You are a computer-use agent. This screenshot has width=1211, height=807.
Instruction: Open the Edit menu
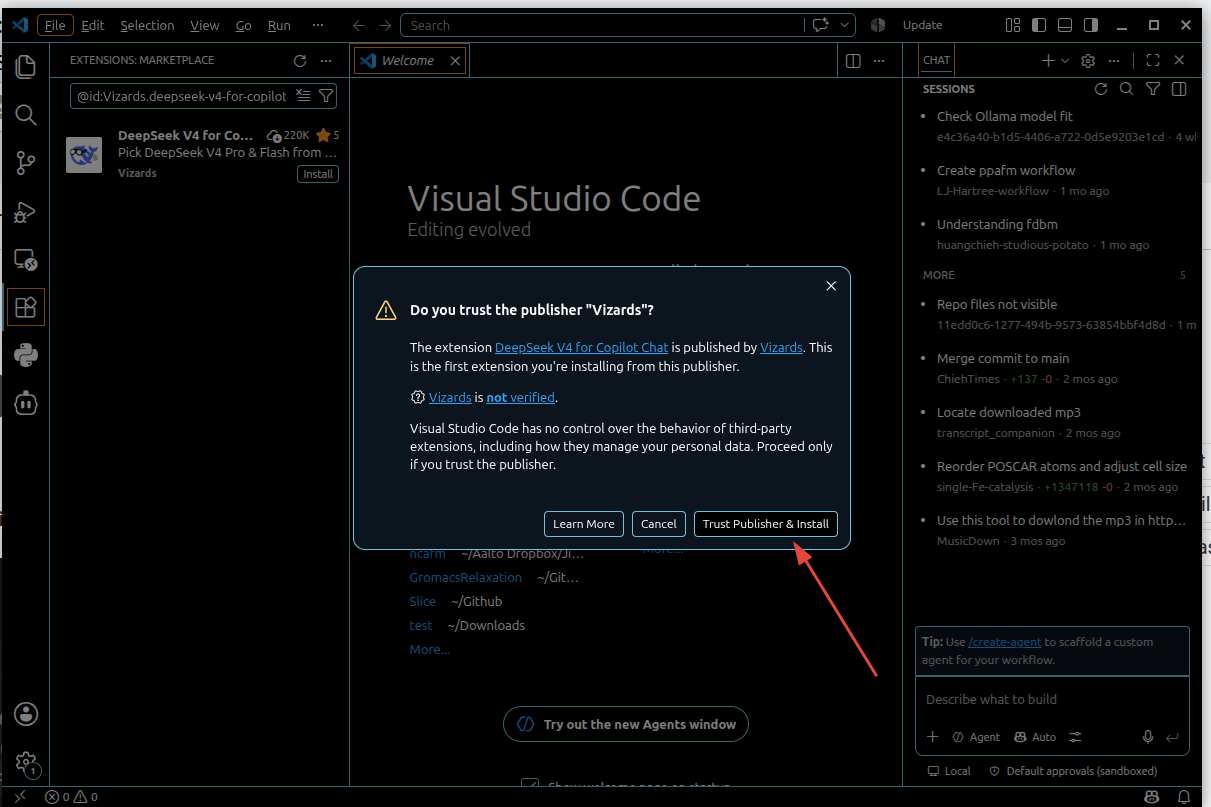tap(93, 25)
